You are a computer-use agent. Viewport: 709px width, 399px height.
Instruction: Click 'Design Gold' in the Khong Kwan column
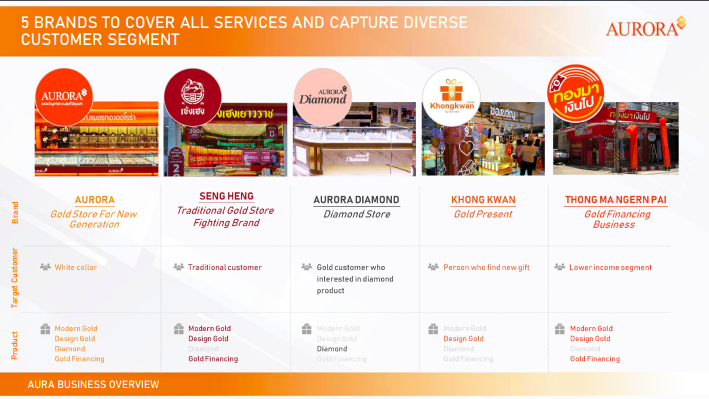[463, 339]
